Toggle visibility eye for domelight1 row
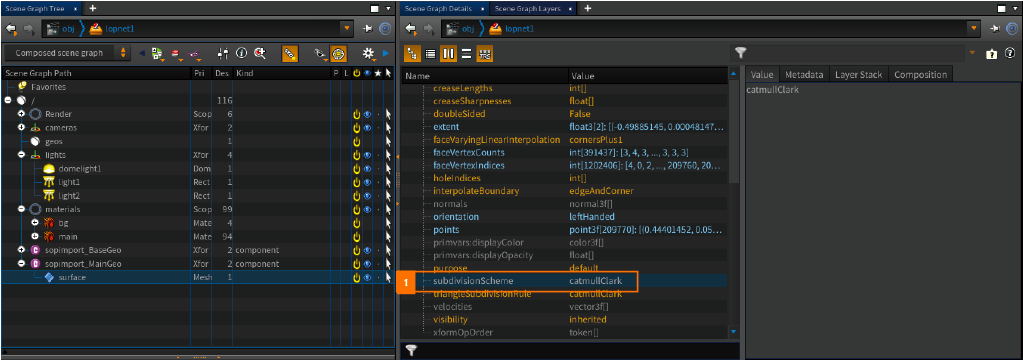 coord(367,168)
